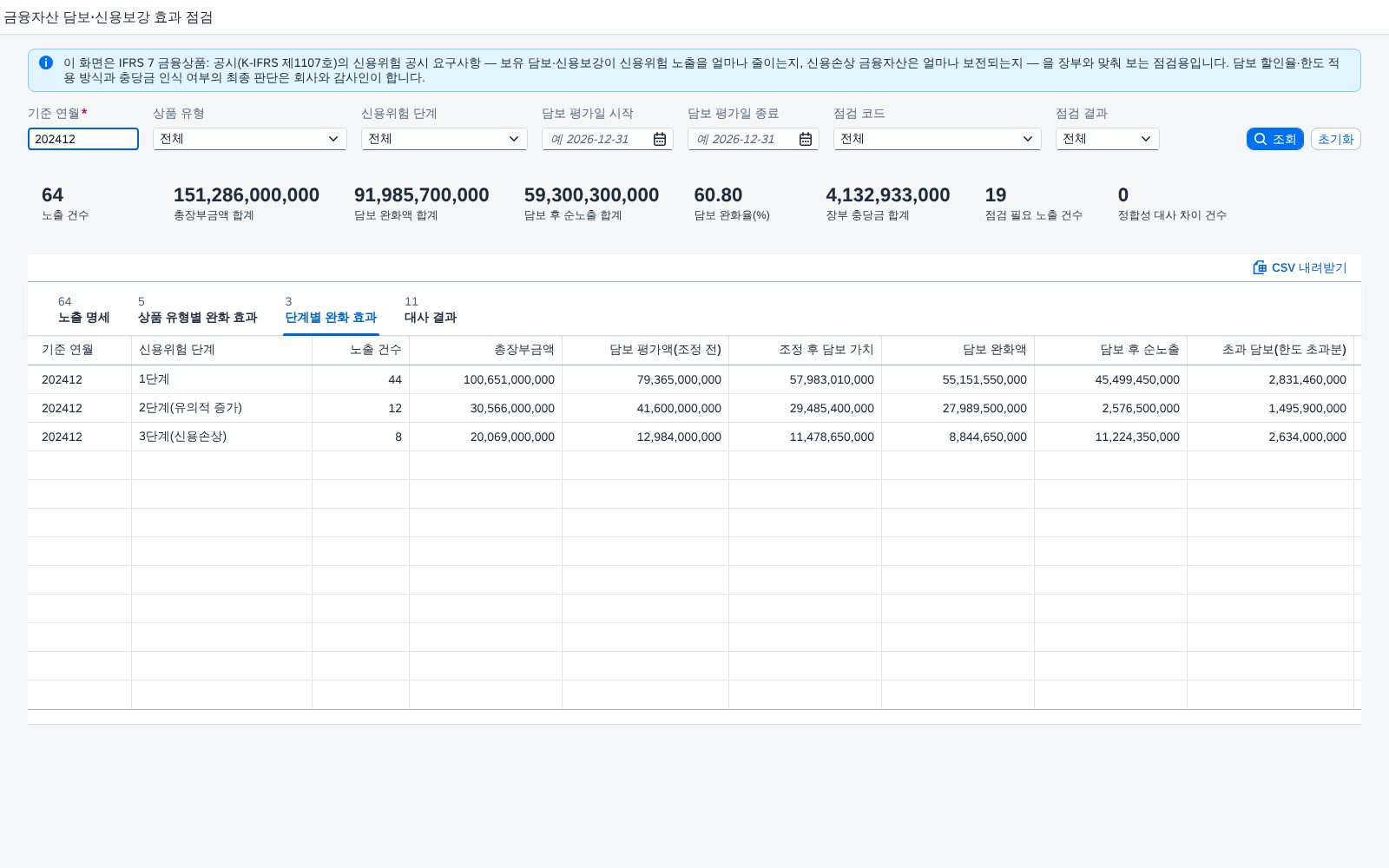
Task: Select the 1단계 row cell
Action: [221, 379]
